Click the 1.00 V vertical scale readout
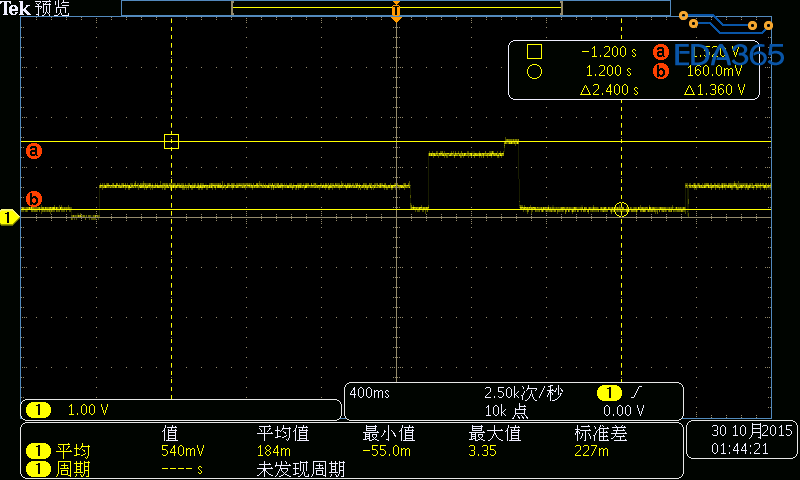 coord(88,410)
